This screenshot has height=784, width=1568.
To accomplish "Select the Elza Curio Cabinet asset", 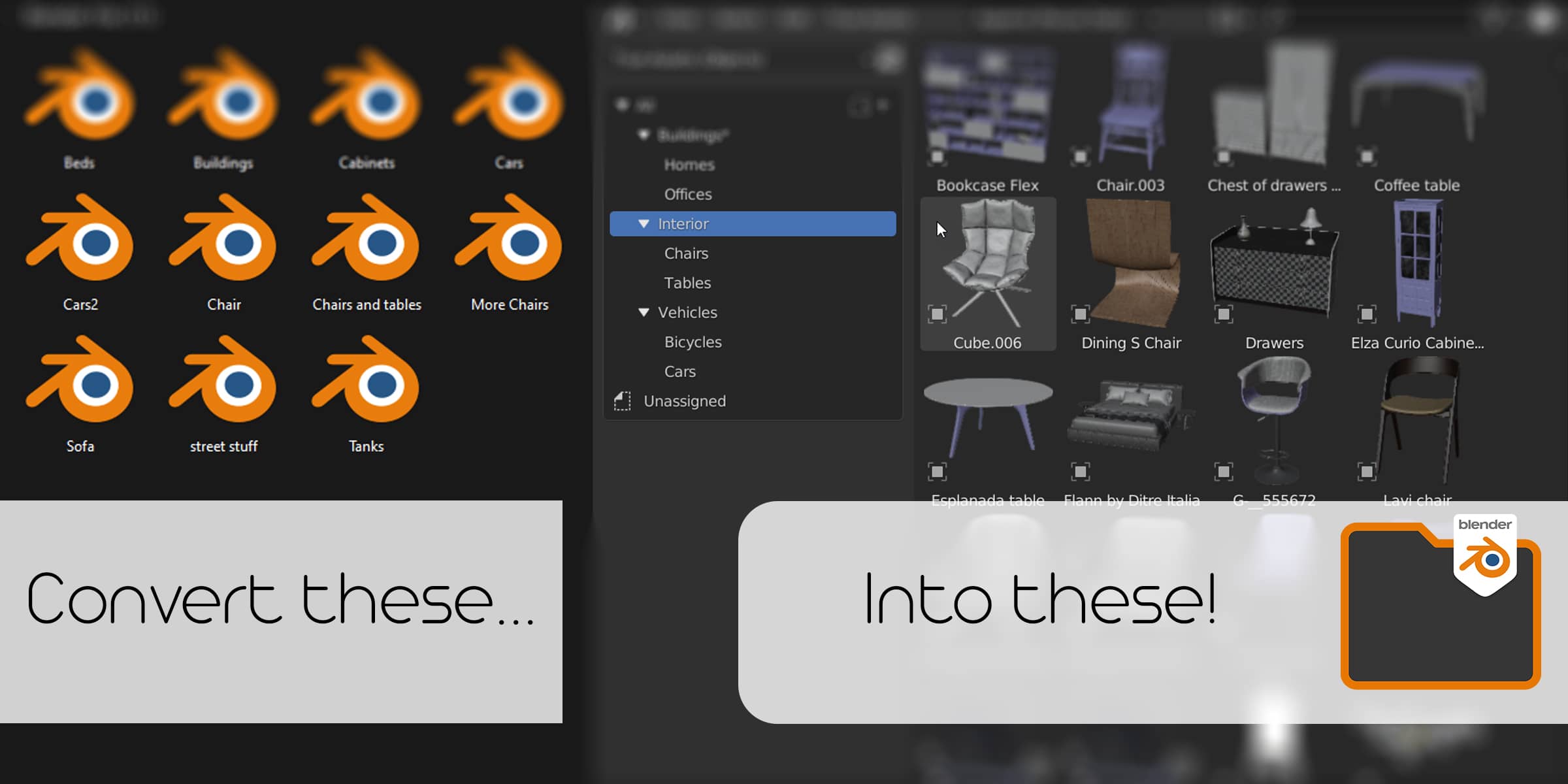I will tap(1418, 274).
